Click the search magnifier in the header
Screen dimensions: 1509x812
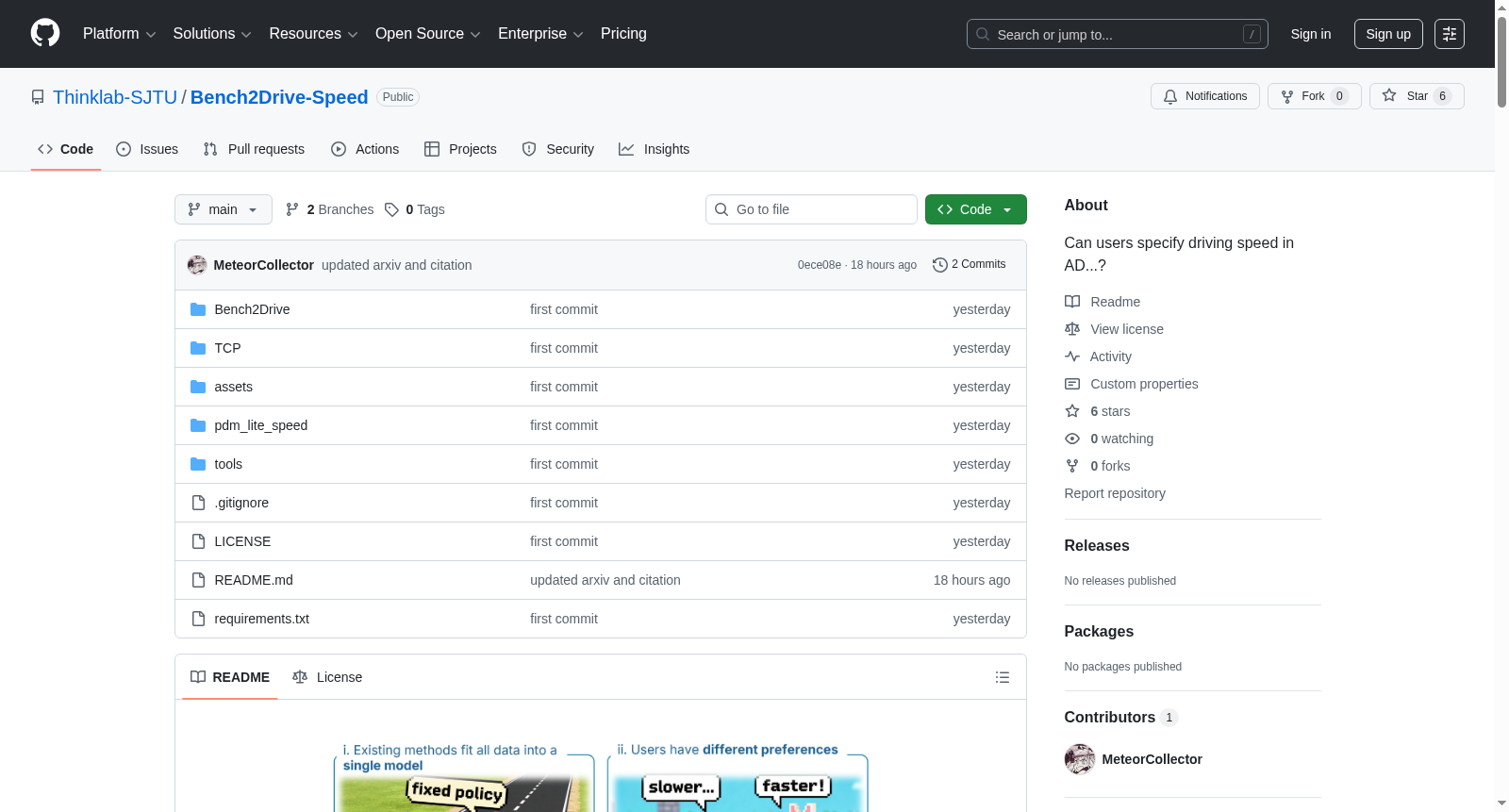coord(983,34)
